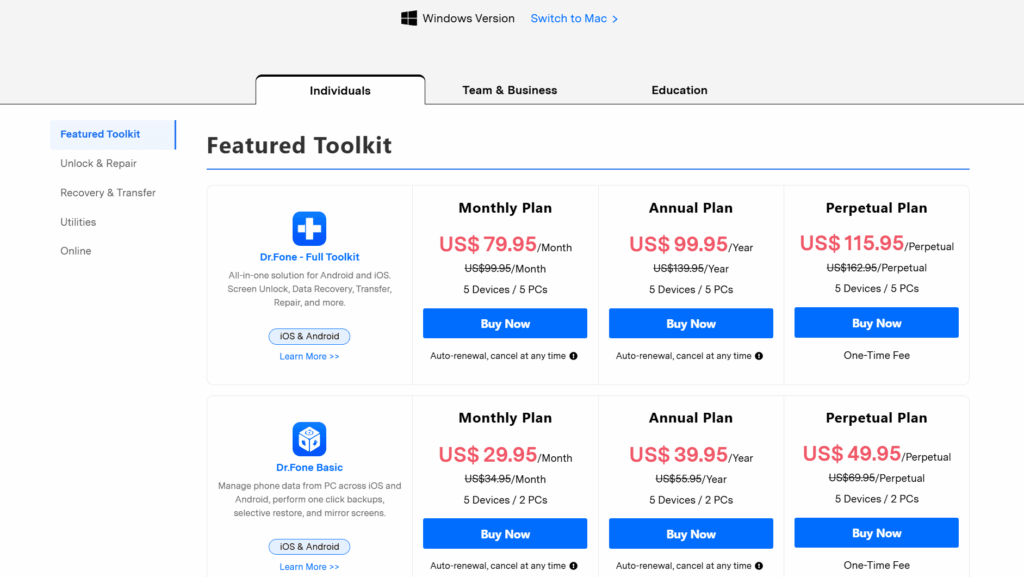The height and width of the screenshot is (577, 1024).
Task: Click iOS & Android badge under Dr.Fone Basic
Action: [310, 546]
